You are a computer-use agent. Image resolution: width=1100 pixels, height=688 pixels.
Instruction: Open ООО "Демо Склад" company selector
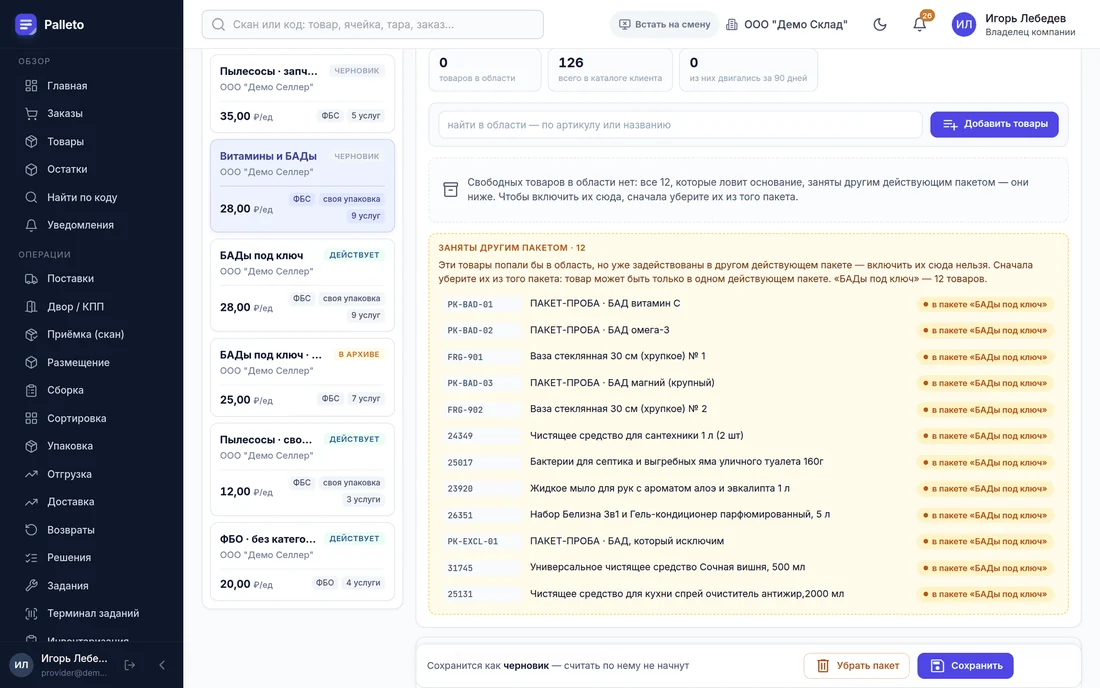pyautogui.click(x=786, y=25)
